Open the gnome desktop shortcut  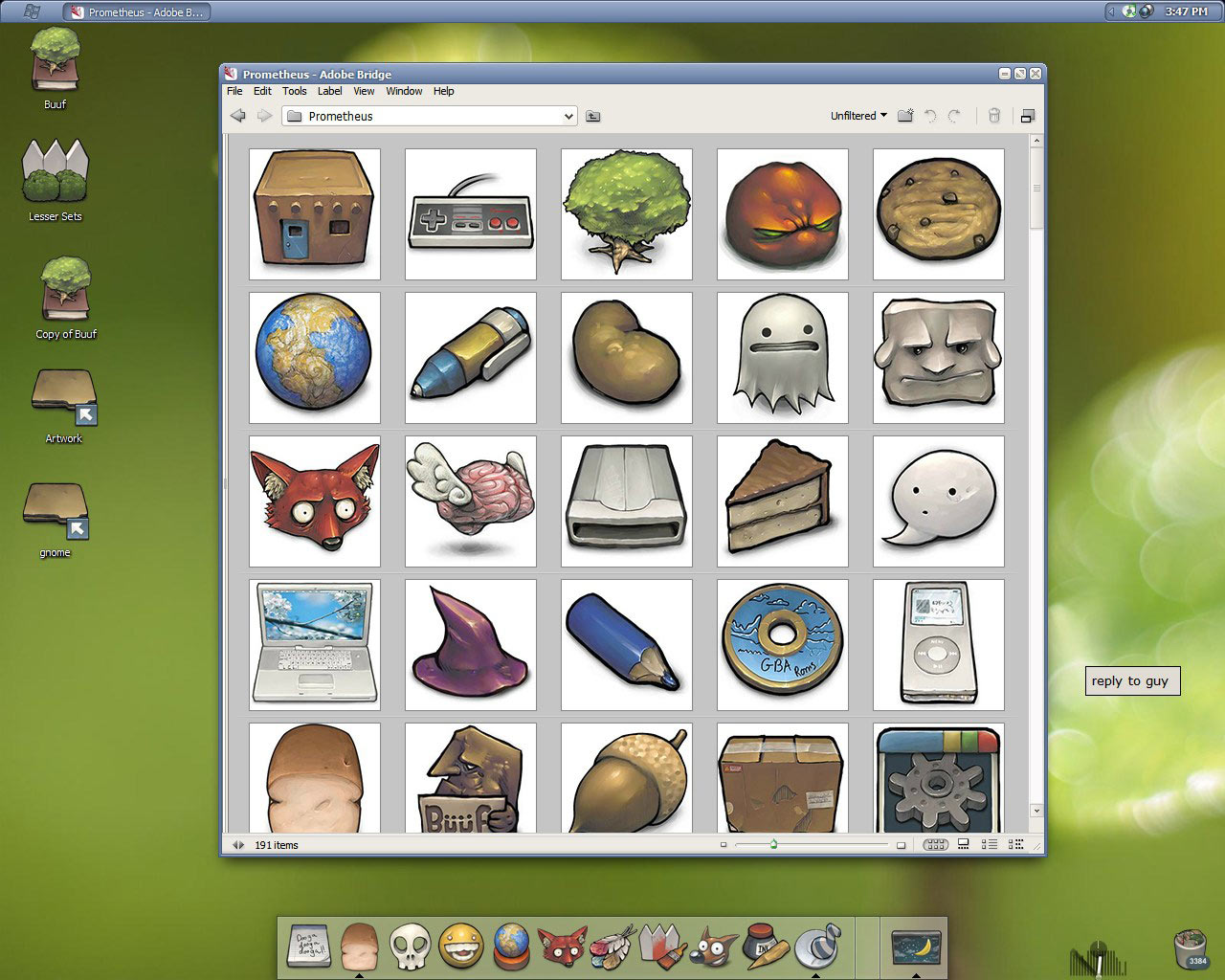(x=56, y=520)
